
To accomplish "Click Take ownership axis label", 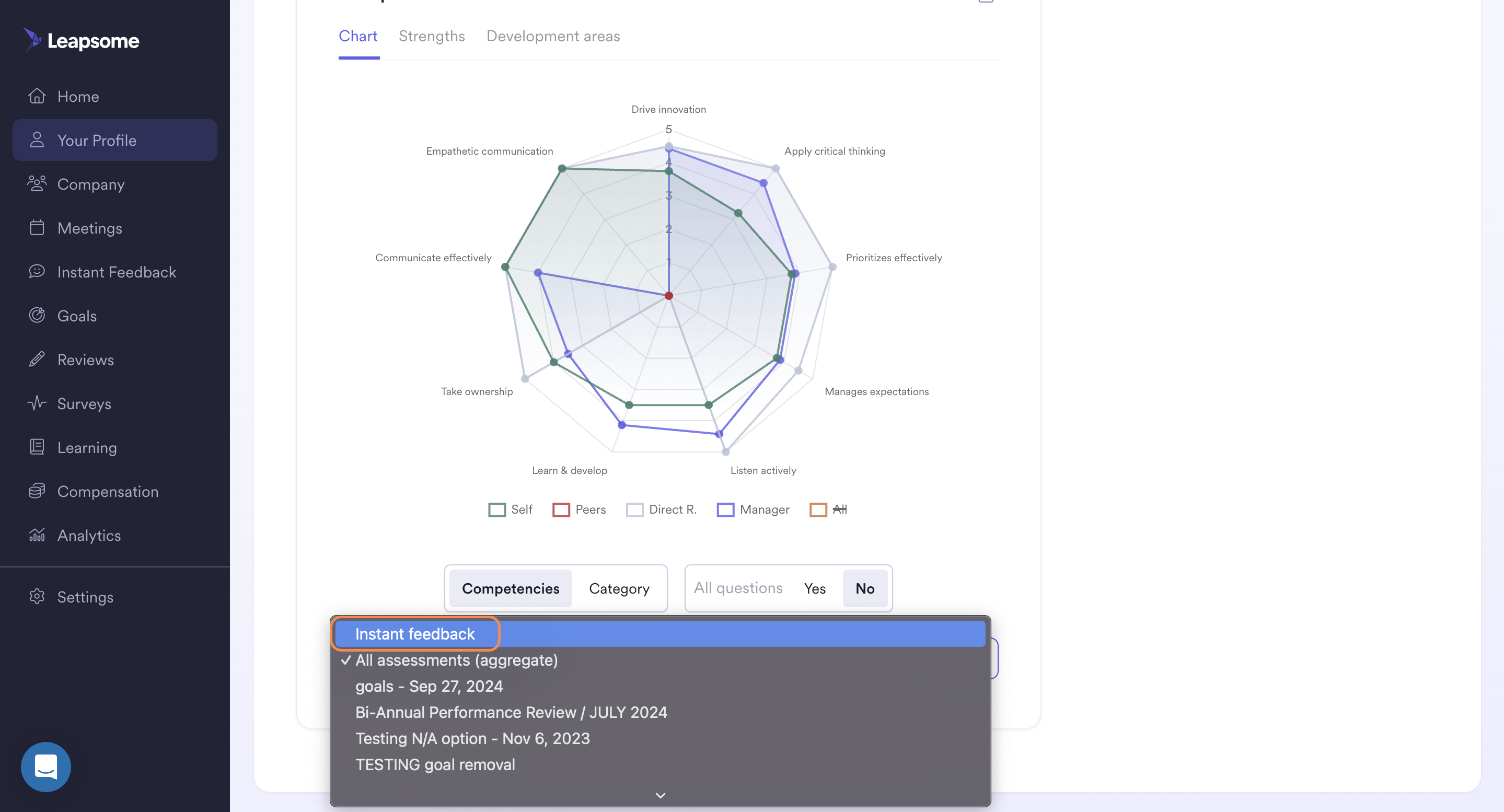I will click(477, 391).
